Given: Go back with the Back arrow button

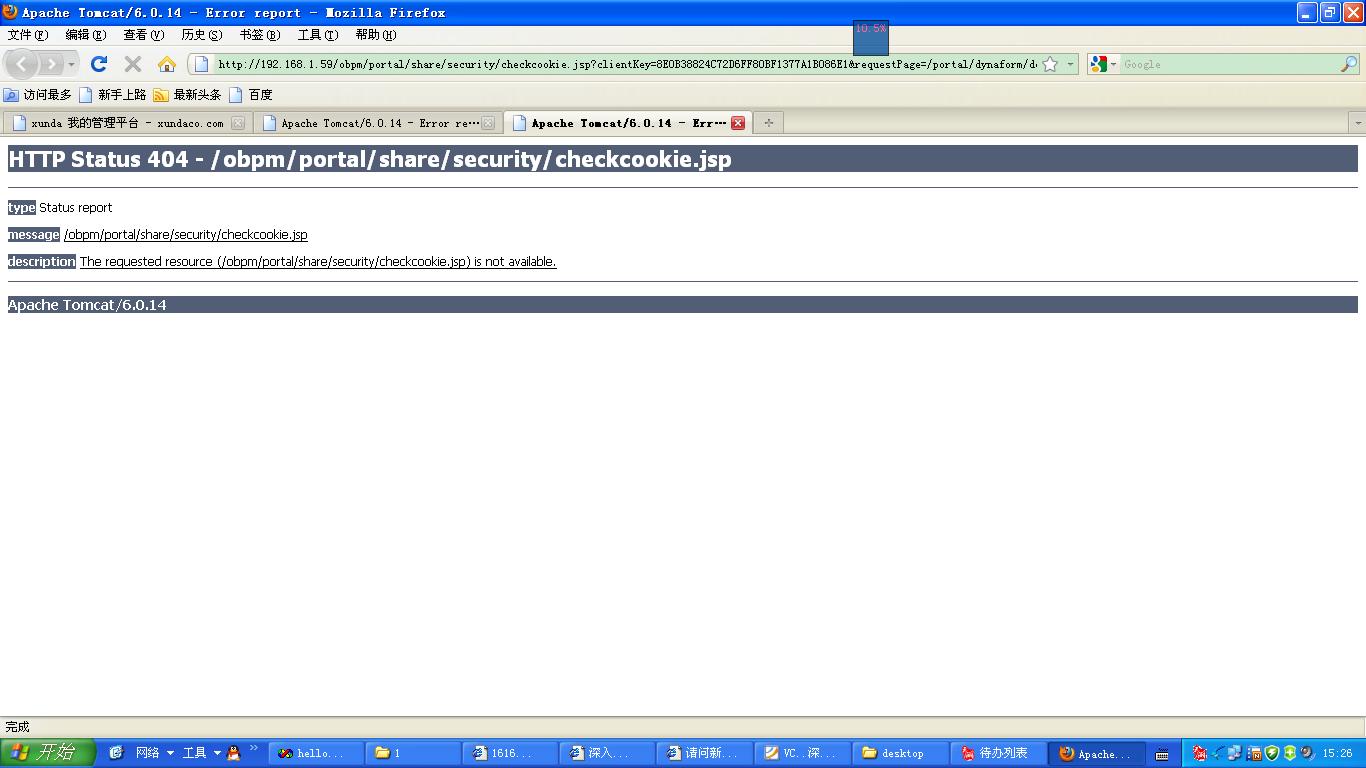Looking at the screenshot, I should click(x=22, y=64).
